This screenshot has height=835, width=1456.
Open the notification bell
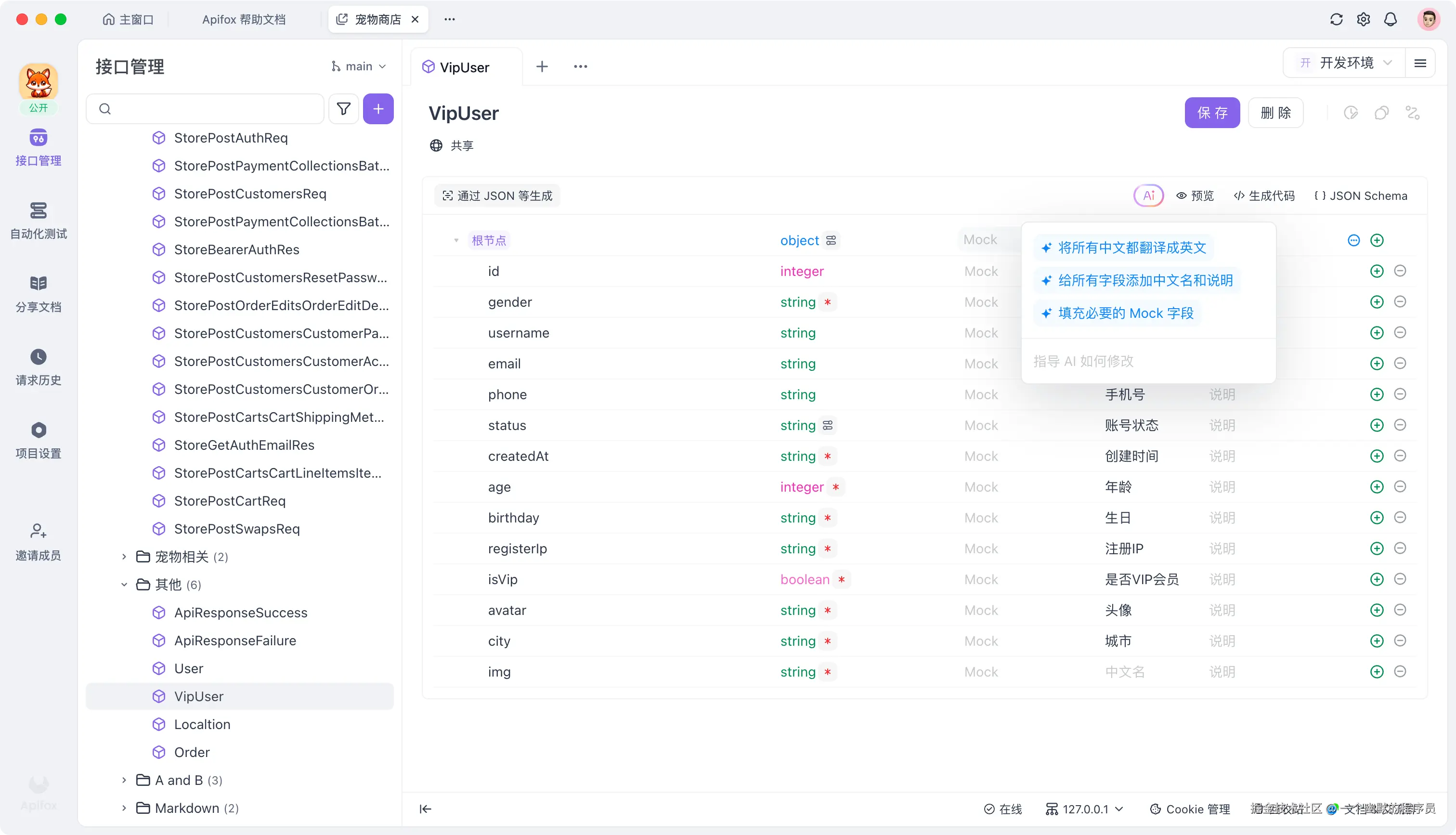click(1390, 19)
